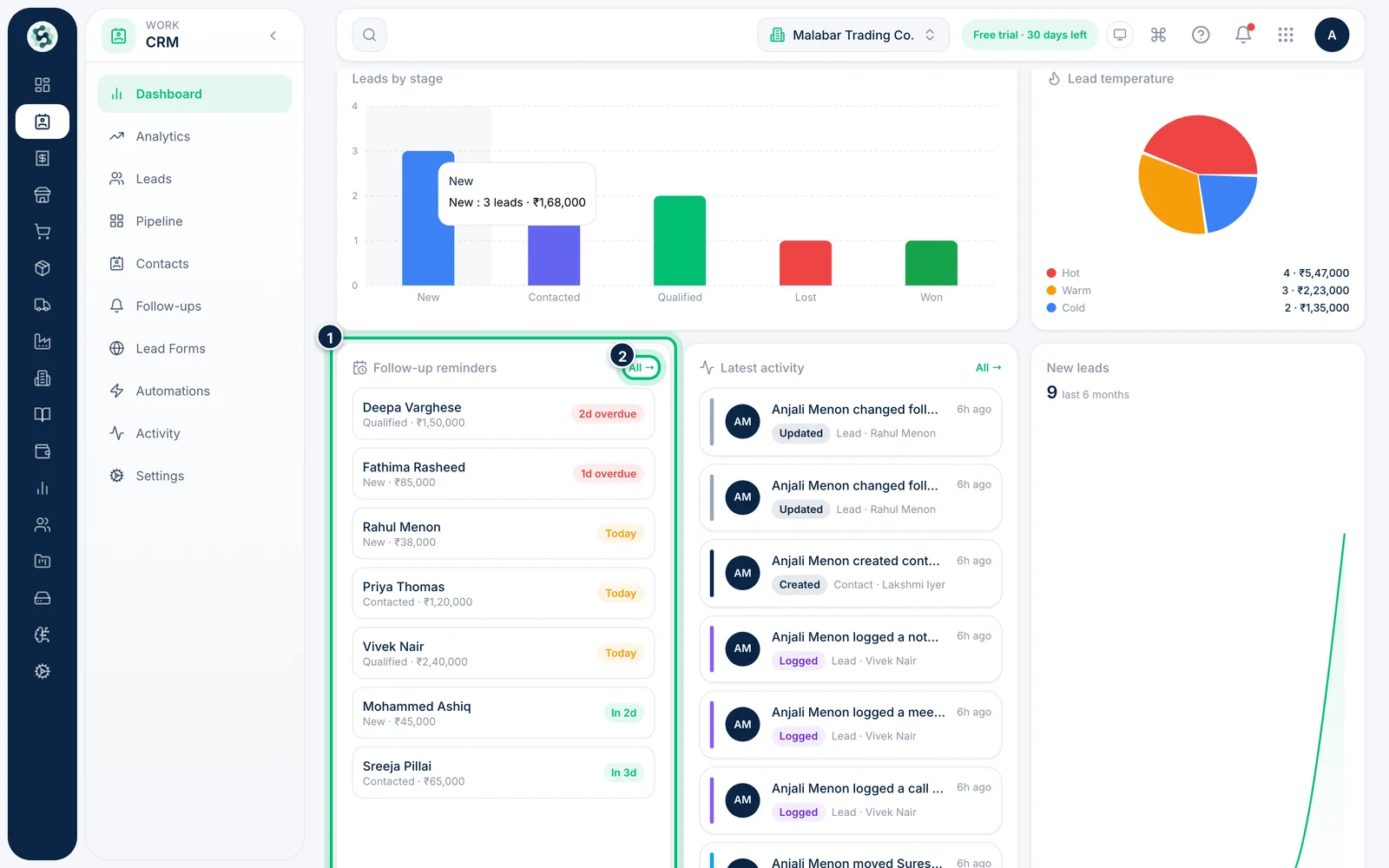Open Deepa Varghese follow-up reminder

[504, 414]
